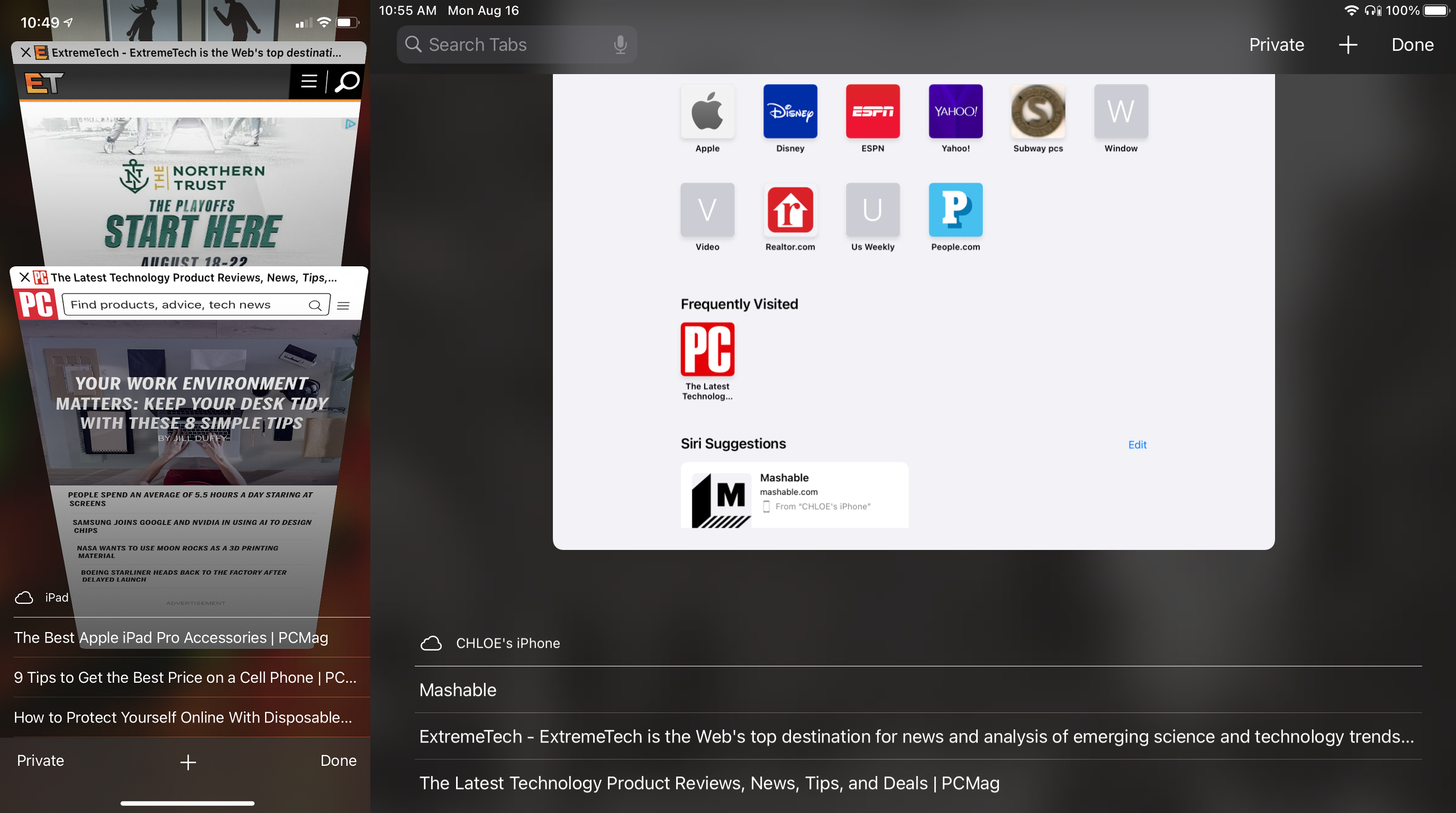
Task: Tap Done on the iPhone tab view
Action: [x=338, y=760]
